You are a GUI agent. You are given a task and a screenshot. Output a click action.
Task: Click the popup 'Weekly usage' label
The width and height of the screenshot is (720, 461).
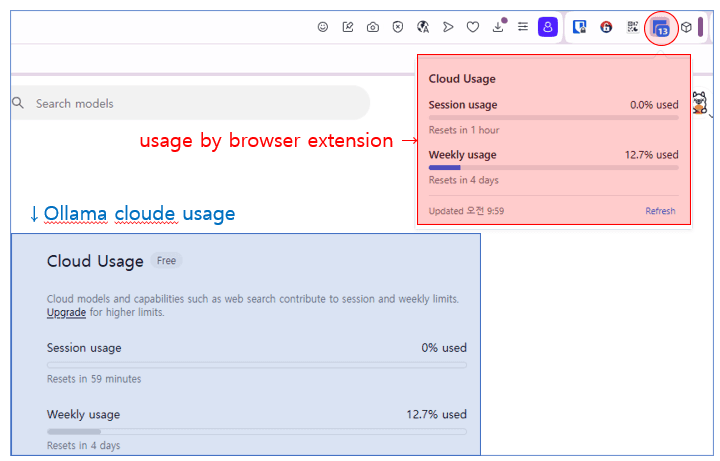(462, 155)
